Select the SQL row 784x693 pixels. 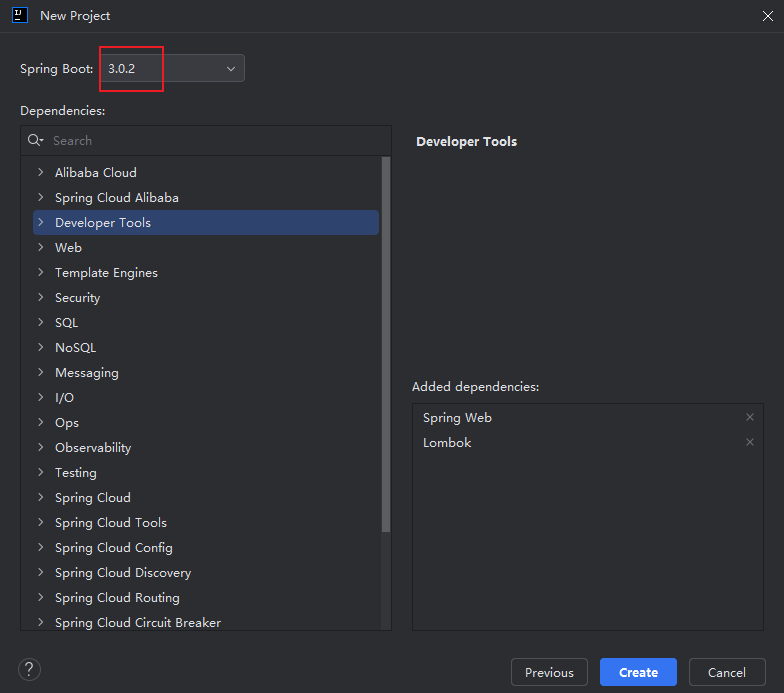[206, 322]
